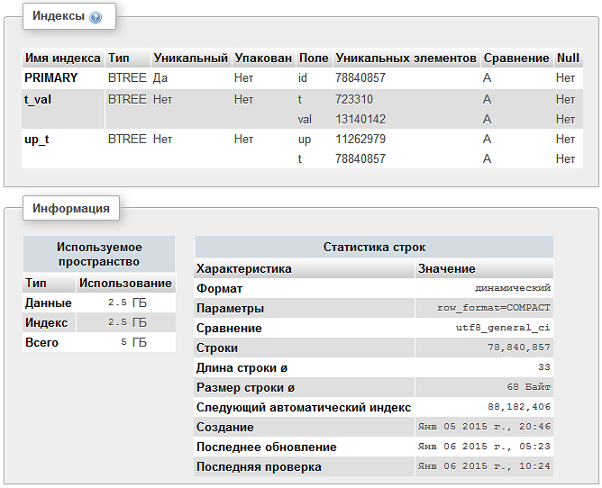Viewport: 602px width, 488px height.
Task: Select the динамический value
Action: [x=513, y=288]
